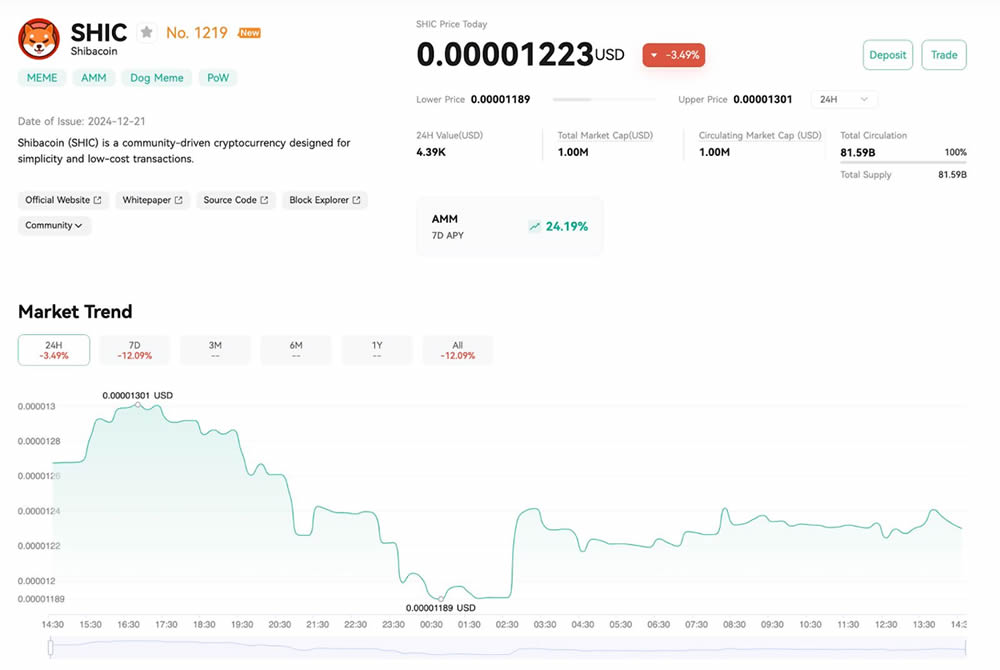Click the 24.19% APY value
The height and width of the screenshot is (670, 1000).
point(567,226)
